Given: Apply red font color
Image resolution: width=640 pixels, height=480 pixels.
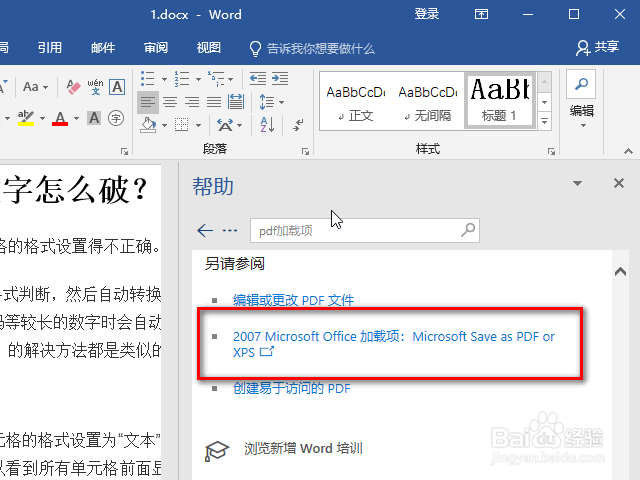Looking at the screenshot, I should [60, 118].
